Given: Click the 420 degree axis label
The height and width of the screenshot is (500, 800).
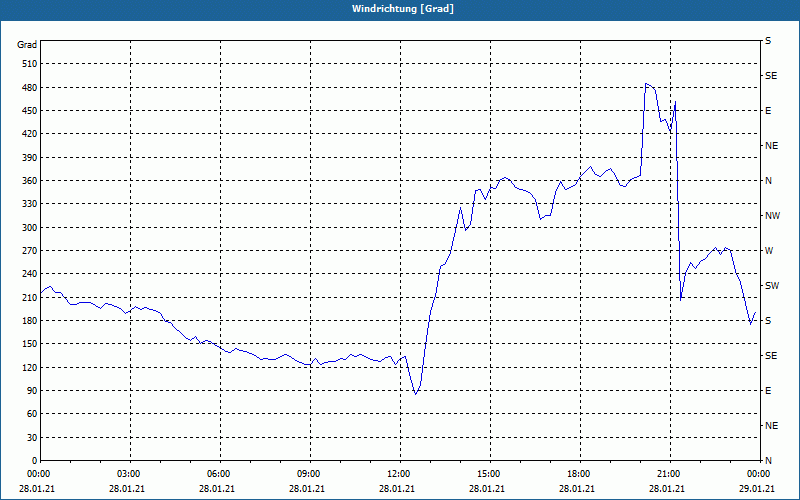Looking at the screenshot, I should [30, 134].
